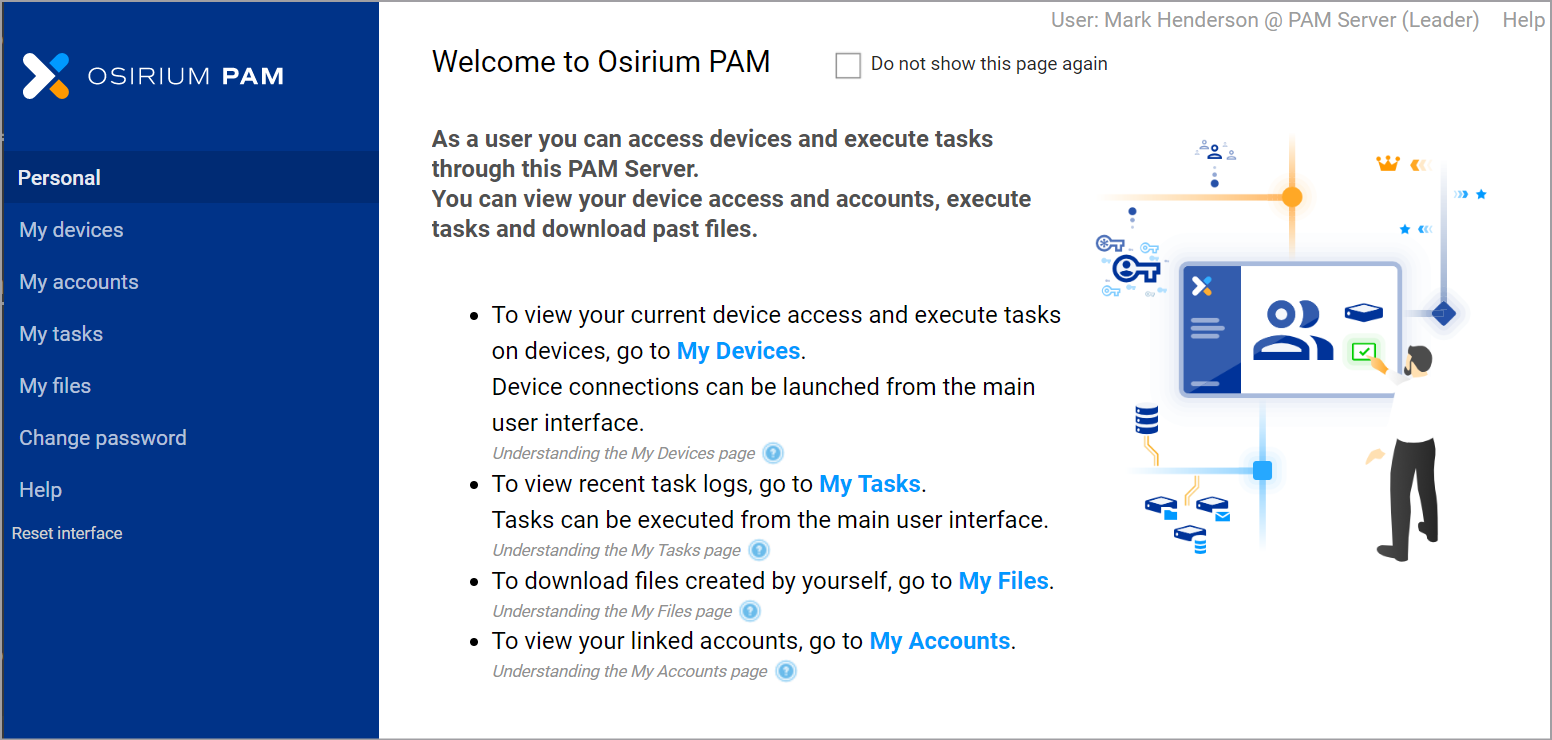Select My devices in the sidebar

(71, 229)
